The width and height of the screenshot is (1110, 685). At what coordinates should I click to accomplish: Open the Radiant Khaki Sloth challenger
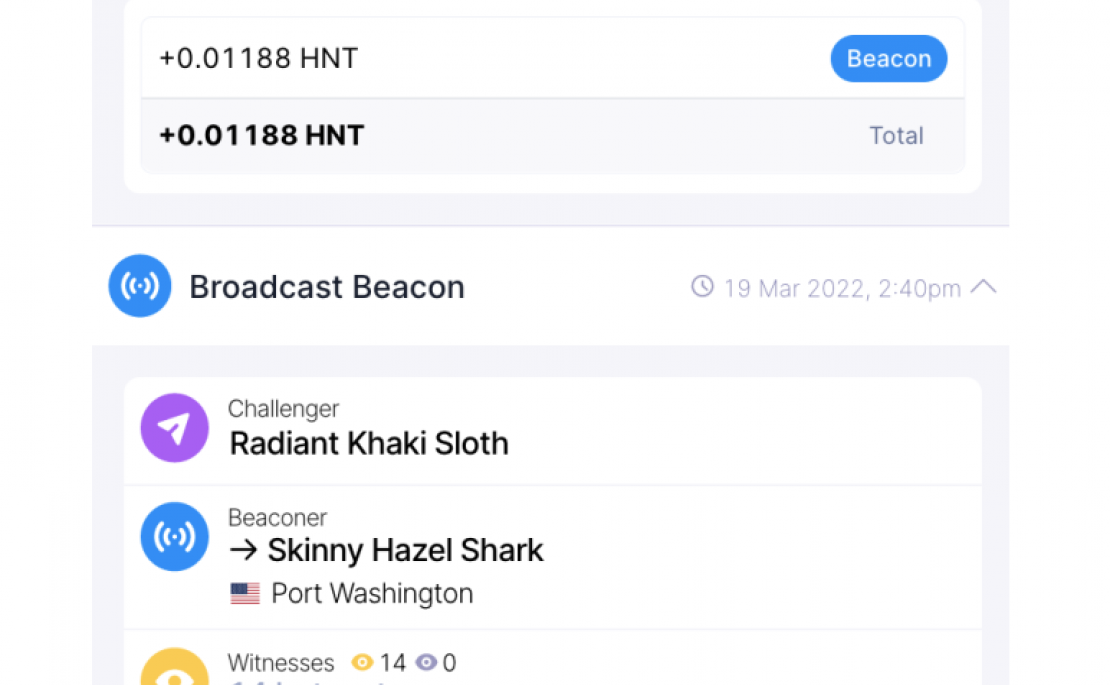[369, 444]
